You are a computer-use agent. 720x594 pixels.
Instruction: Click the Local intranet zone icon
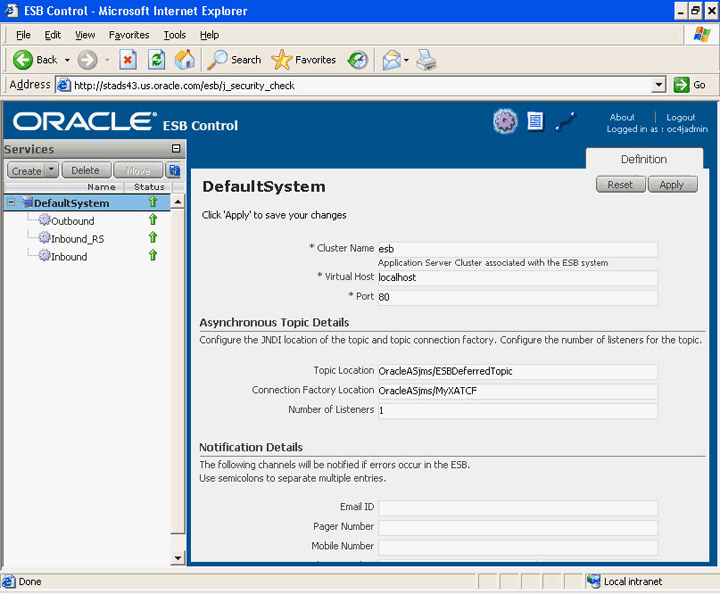(594, 582)
